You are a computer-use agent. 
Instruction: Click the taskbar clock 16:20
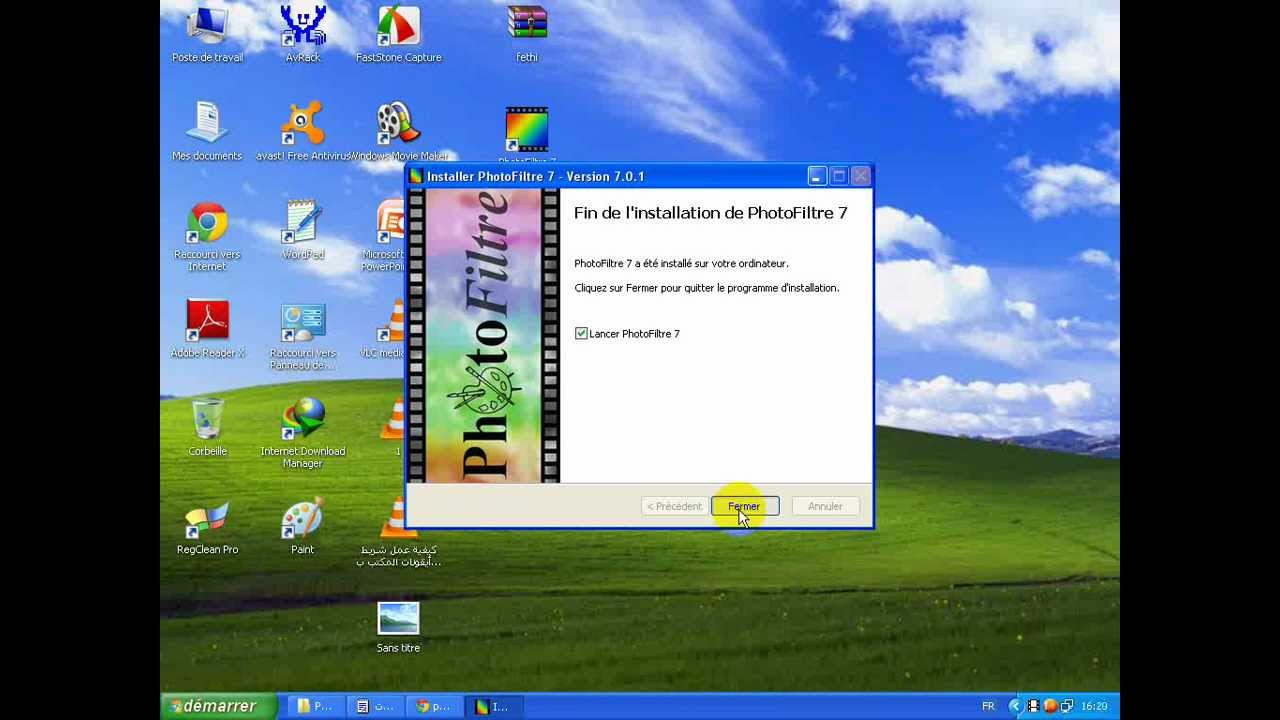(1093, 706)
